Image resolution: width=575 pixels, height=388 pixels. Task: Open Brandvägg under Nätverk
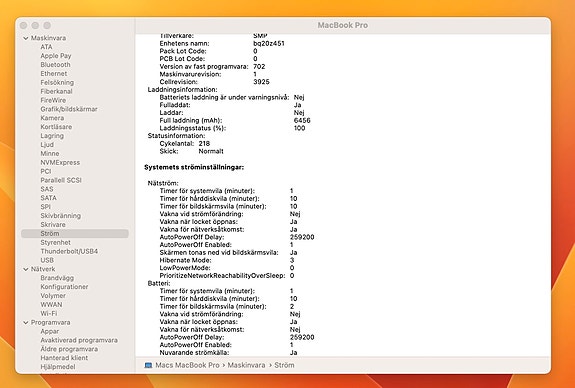pyautogui.click(x=57, y=278)
